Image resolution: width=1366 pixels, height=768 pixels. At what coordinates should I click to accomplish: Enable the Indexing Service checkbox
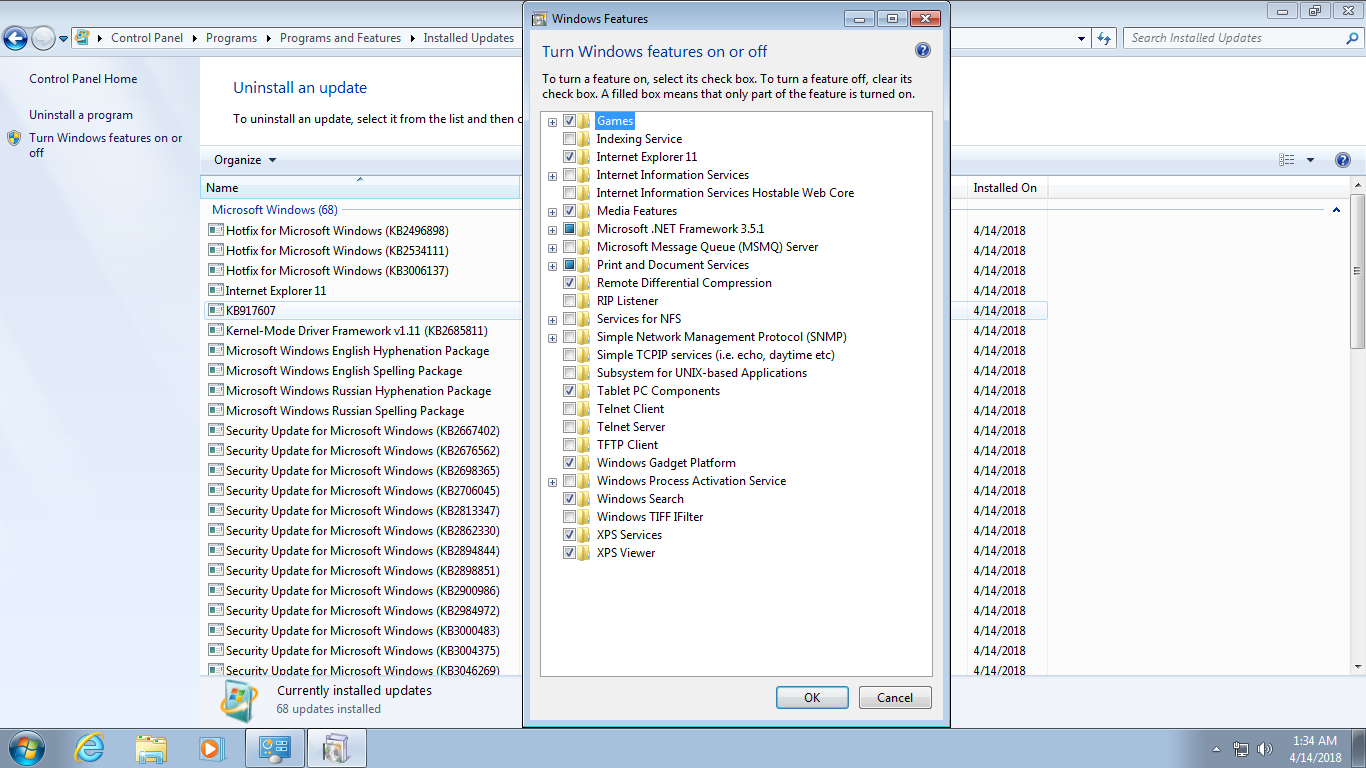(569, 139)
